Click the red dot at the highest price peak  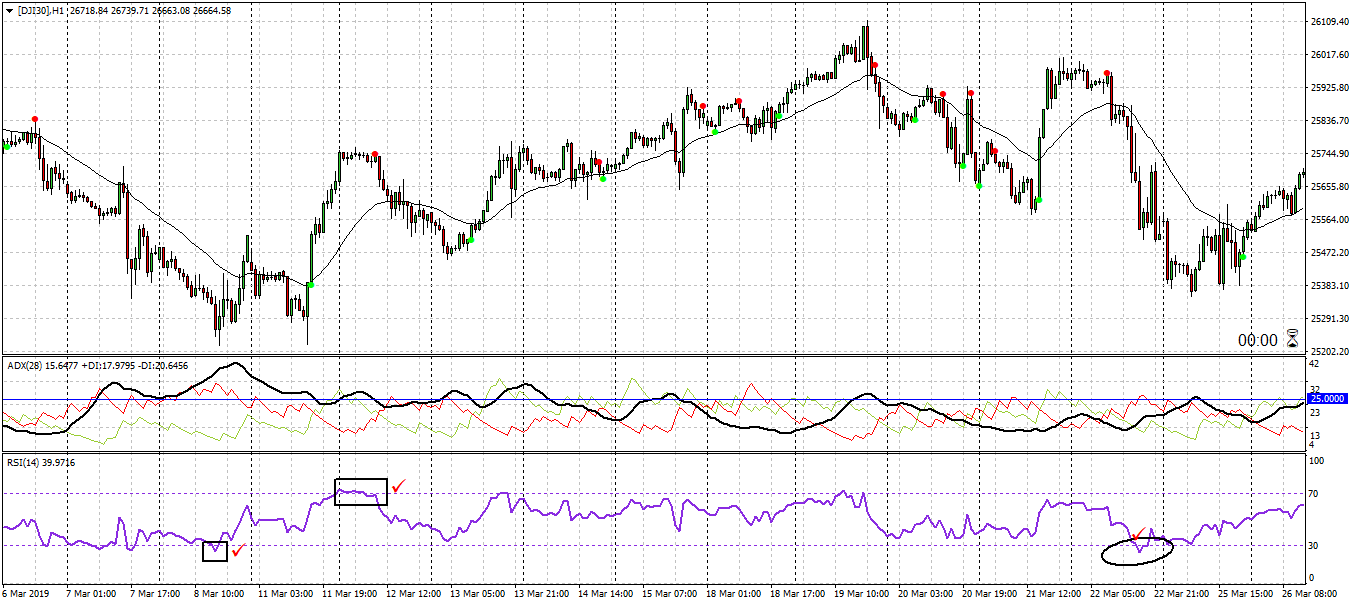click(x=874, y=66)
